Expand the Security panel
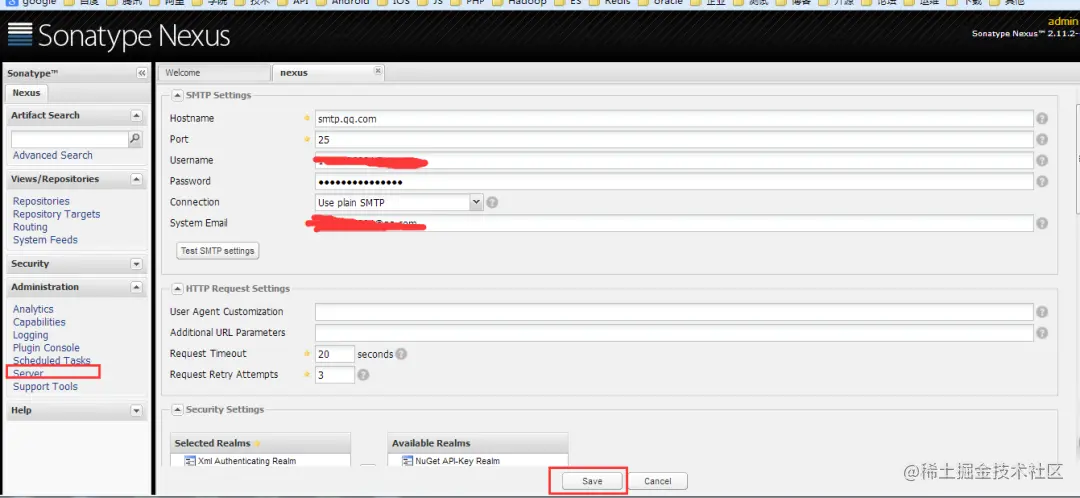The height and width of the screenshot is (498, 1080). (x=136, y=264)
